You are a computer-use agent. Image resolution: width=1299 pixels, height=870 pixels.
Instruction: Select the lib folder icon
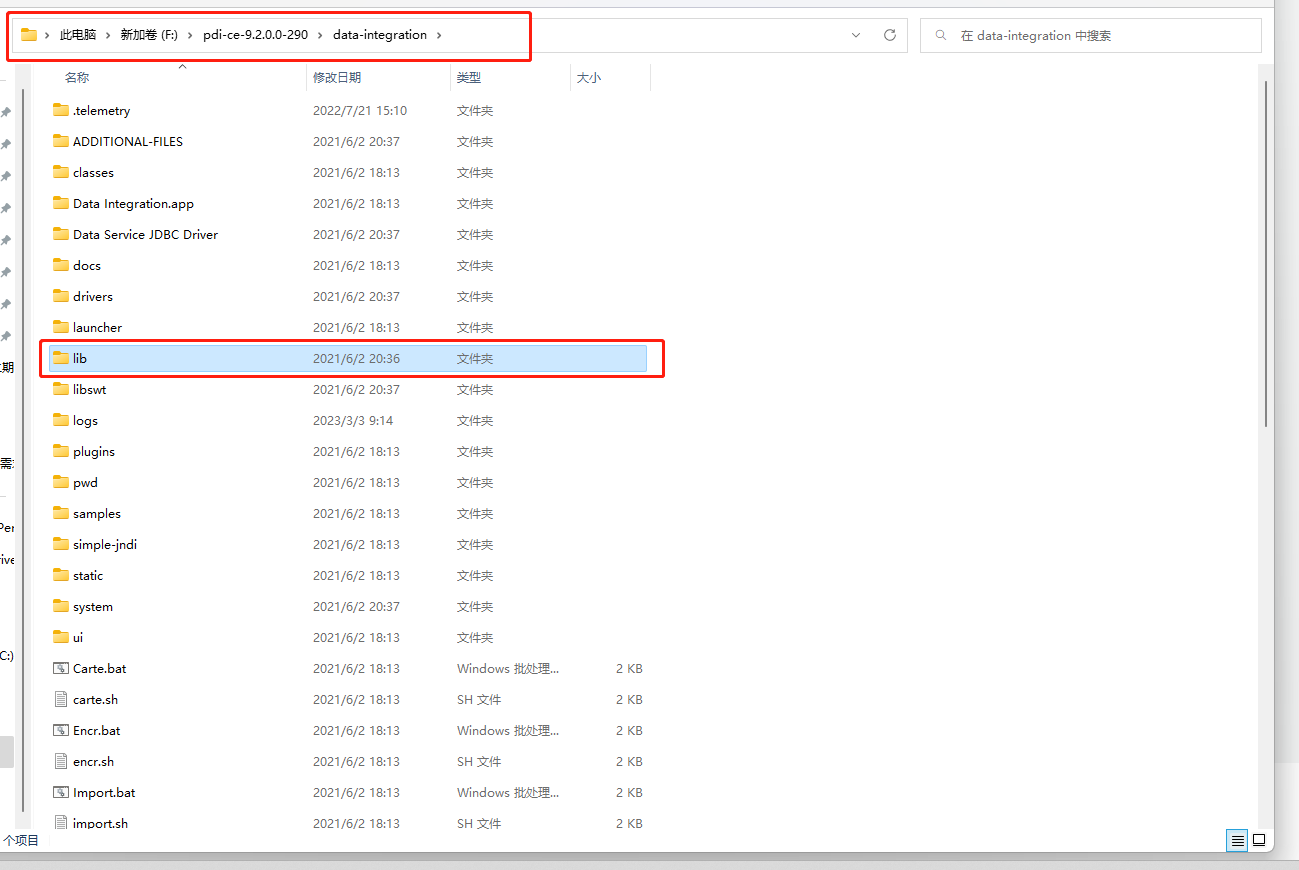(x=61, y=358)
